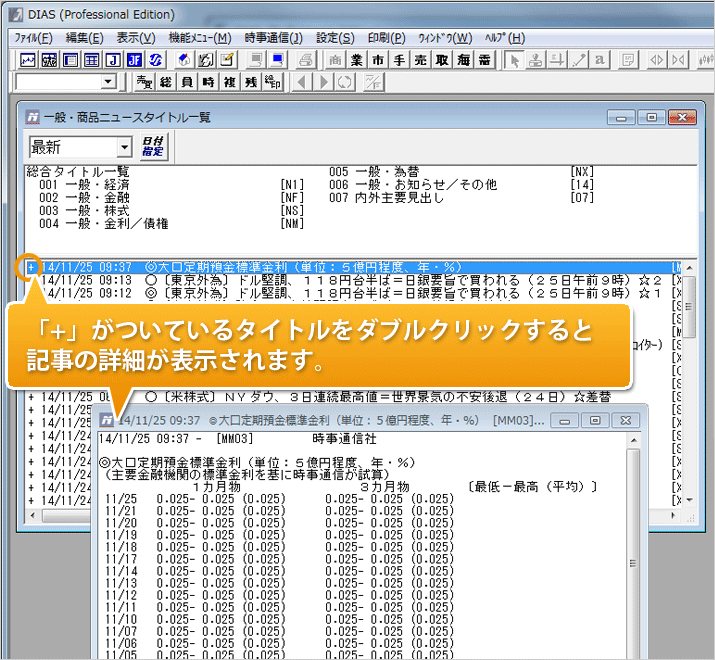The width and height of the screenshot is (715, 660).
Task: Click the JF toolbar icon
Action: tap(132, 60)
